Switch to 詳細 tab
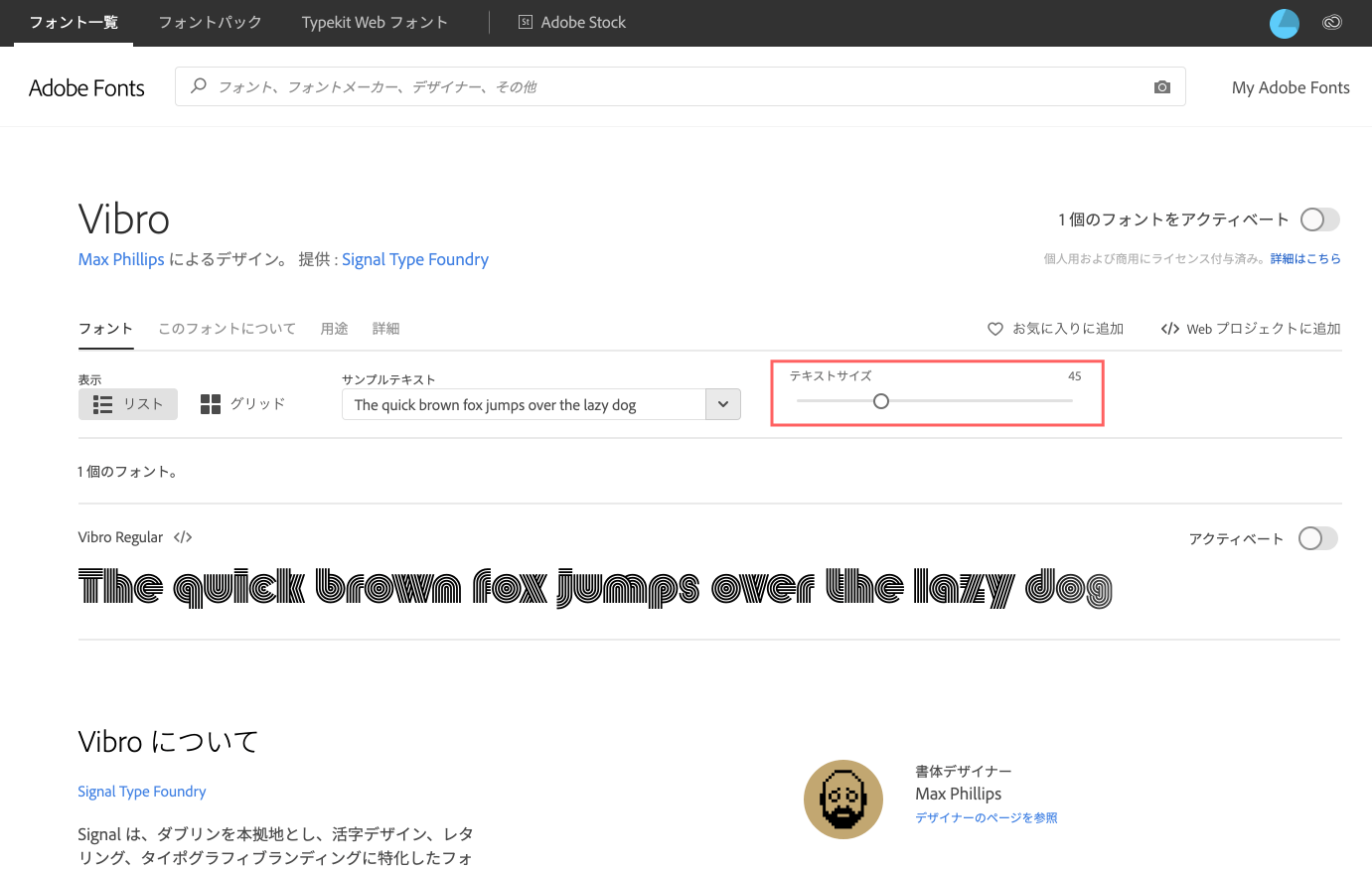1372x872 pixels. [x=385, y=329]
